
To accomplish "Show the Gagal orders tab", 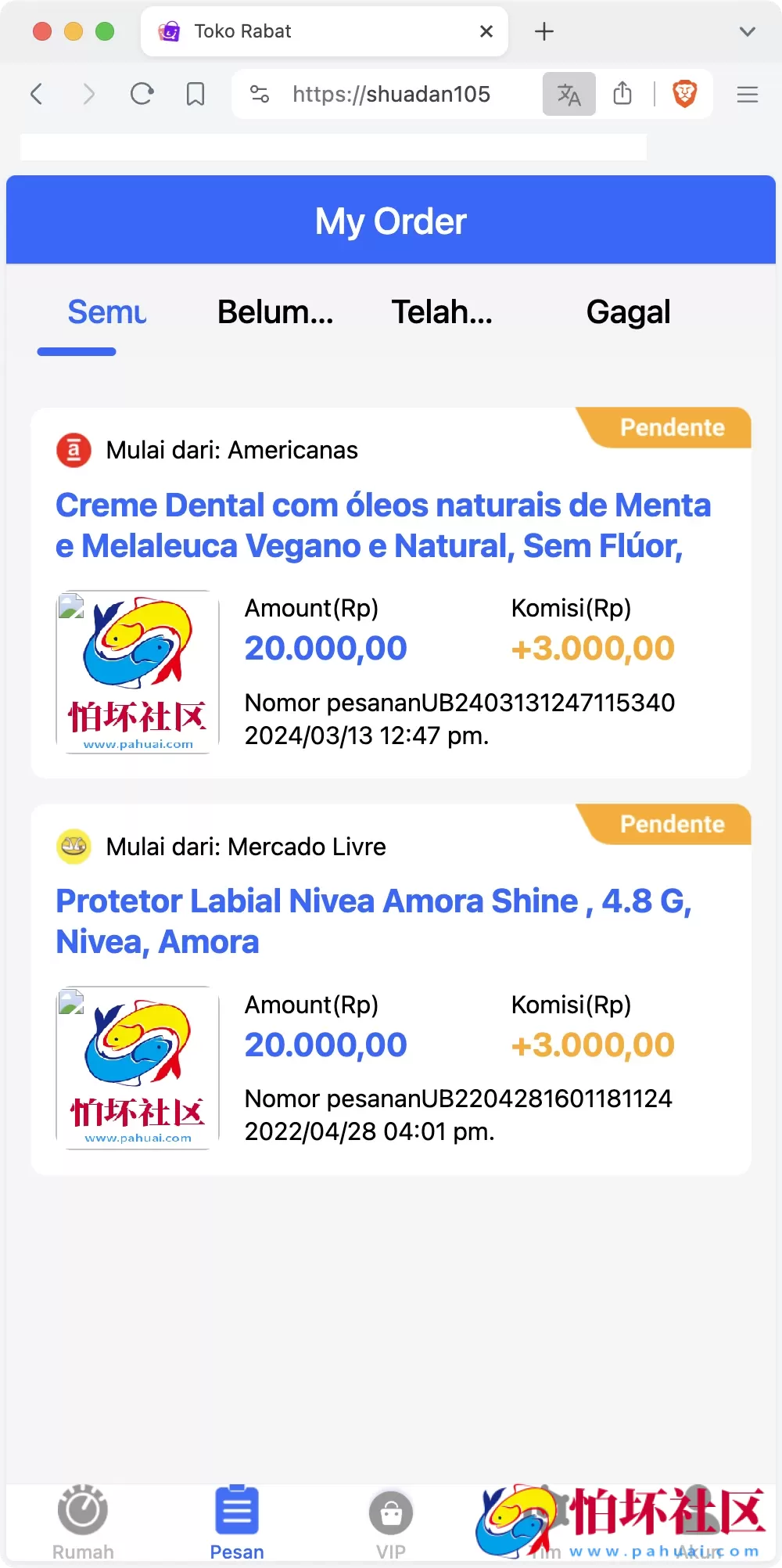I will (628, 312).
